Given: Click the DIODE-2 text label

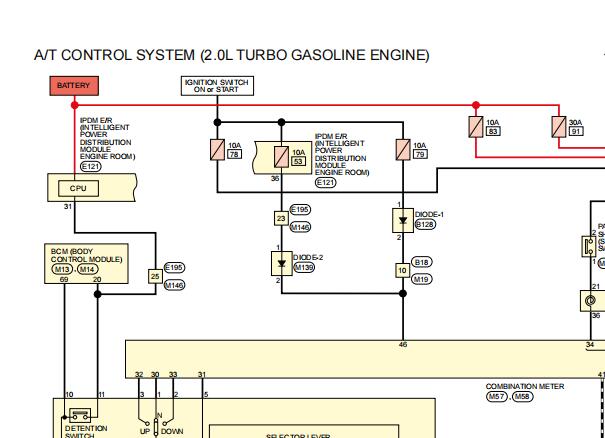Looking at the screenshot, I should (x=308, y=257).
